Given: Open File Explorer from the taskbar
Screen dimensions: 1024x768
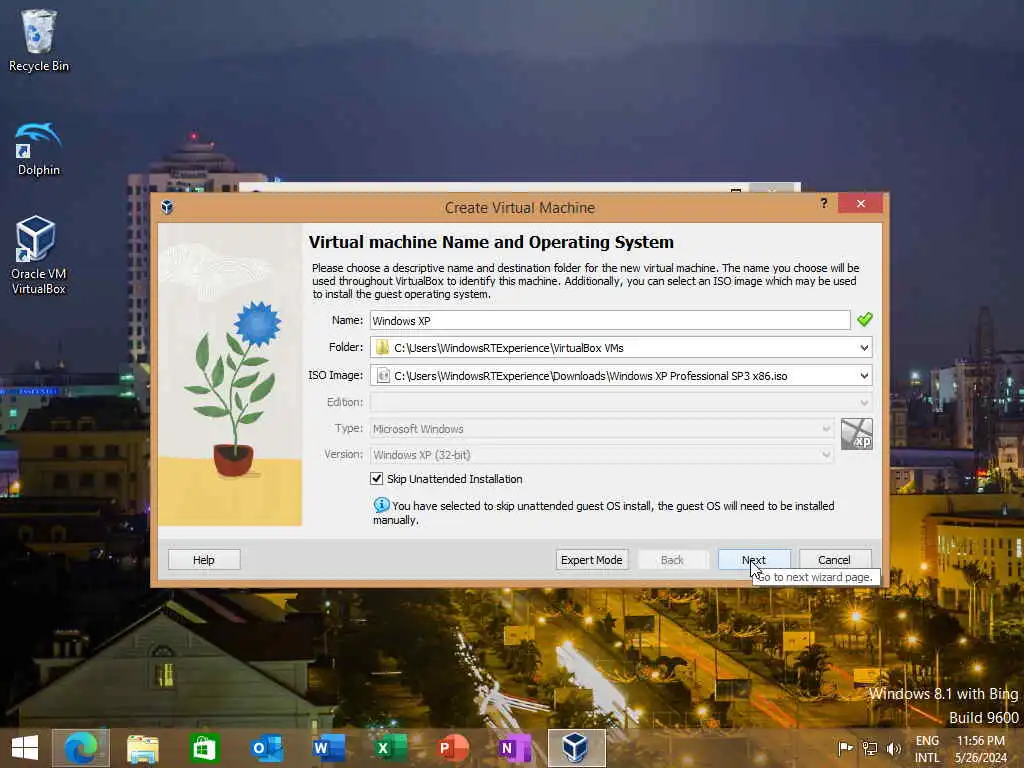Looking at the screenshot, I should point(142,748).
